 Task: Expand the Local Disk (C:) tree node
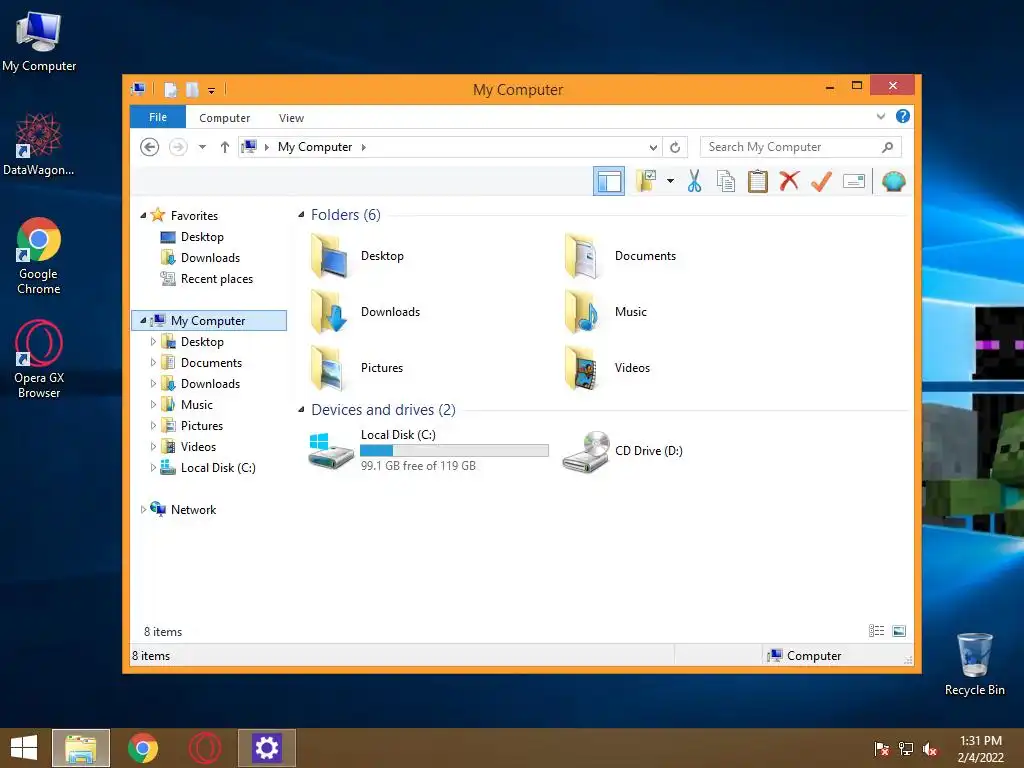pyautogui.click(x=153, y=468)
